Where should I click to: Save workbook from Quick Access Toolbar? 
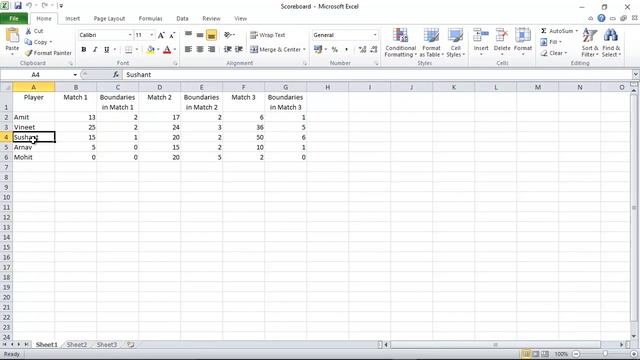tap(18, 6)
